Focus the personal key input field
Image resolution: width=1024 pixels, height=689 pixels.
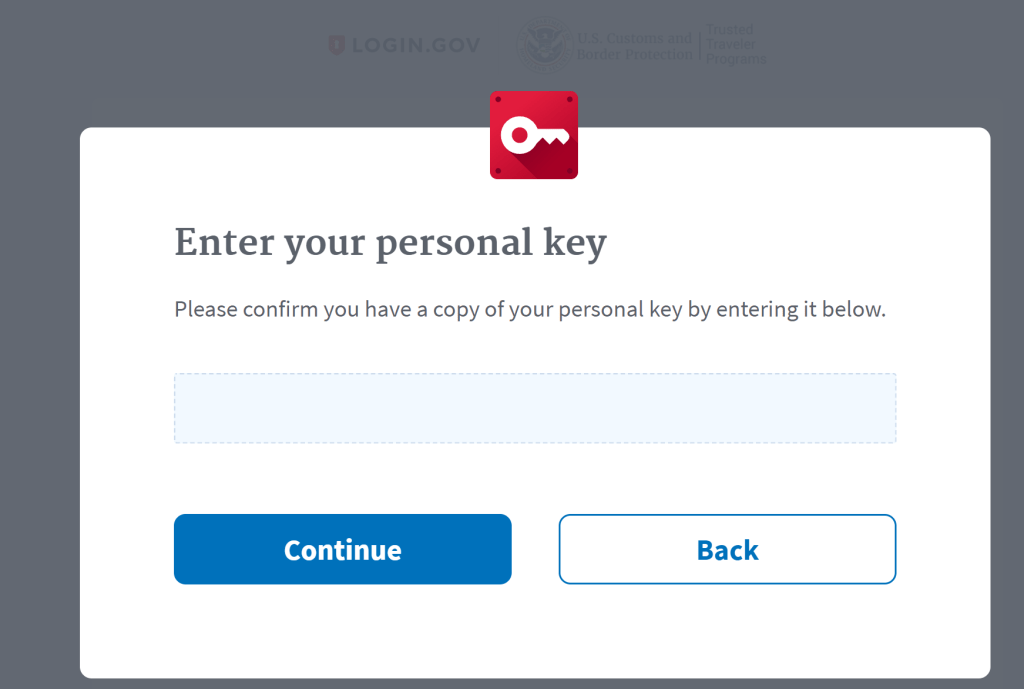pyautogui.click(x=535, y=408)
